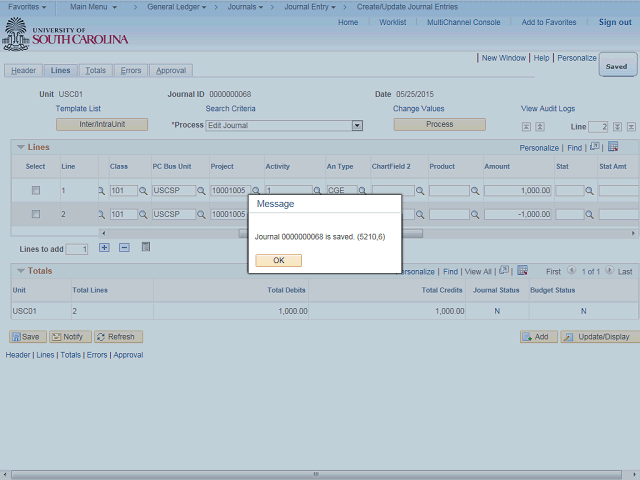Click Lines grid zoom/new window icon

tap(595, 147)
